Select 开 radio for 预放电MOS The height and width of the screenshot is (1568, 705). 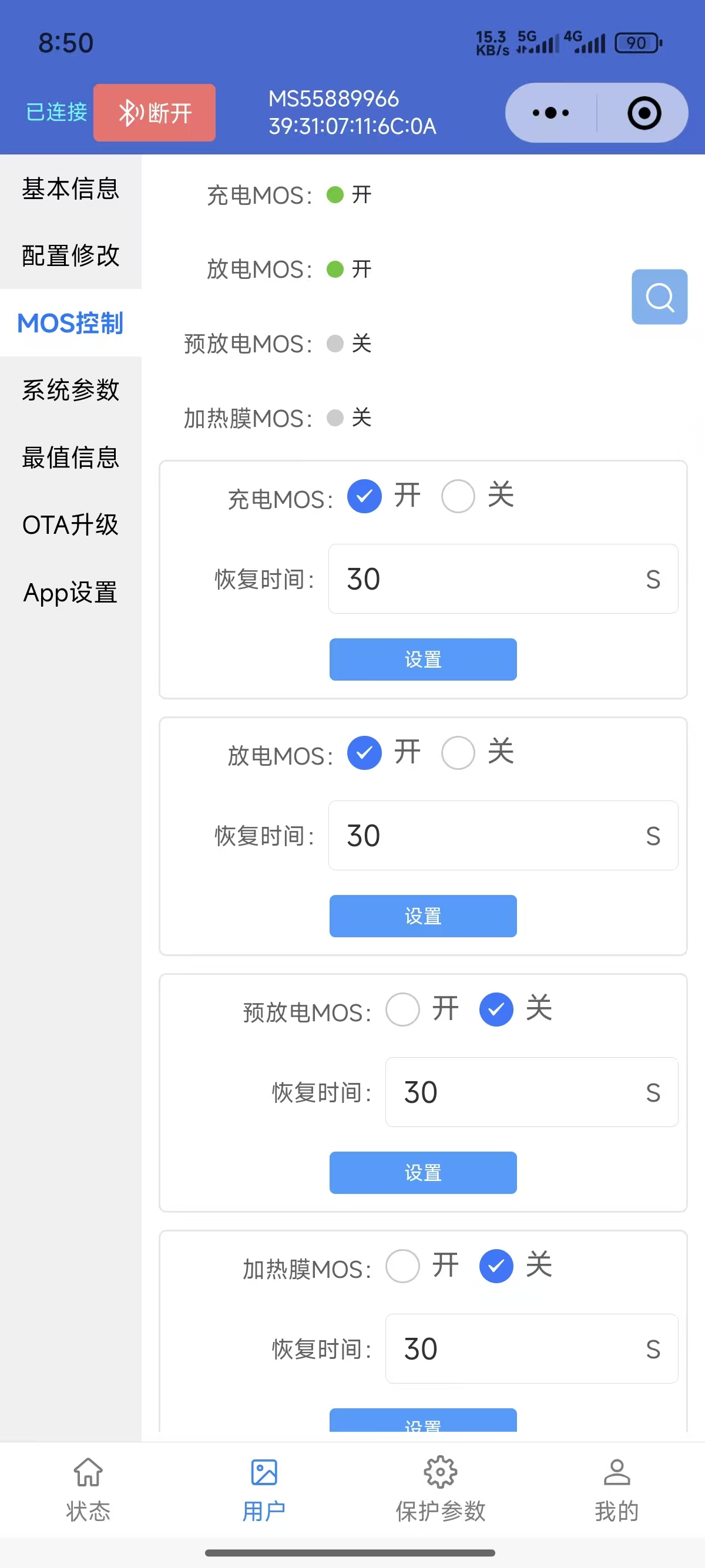pos(402,1010)
